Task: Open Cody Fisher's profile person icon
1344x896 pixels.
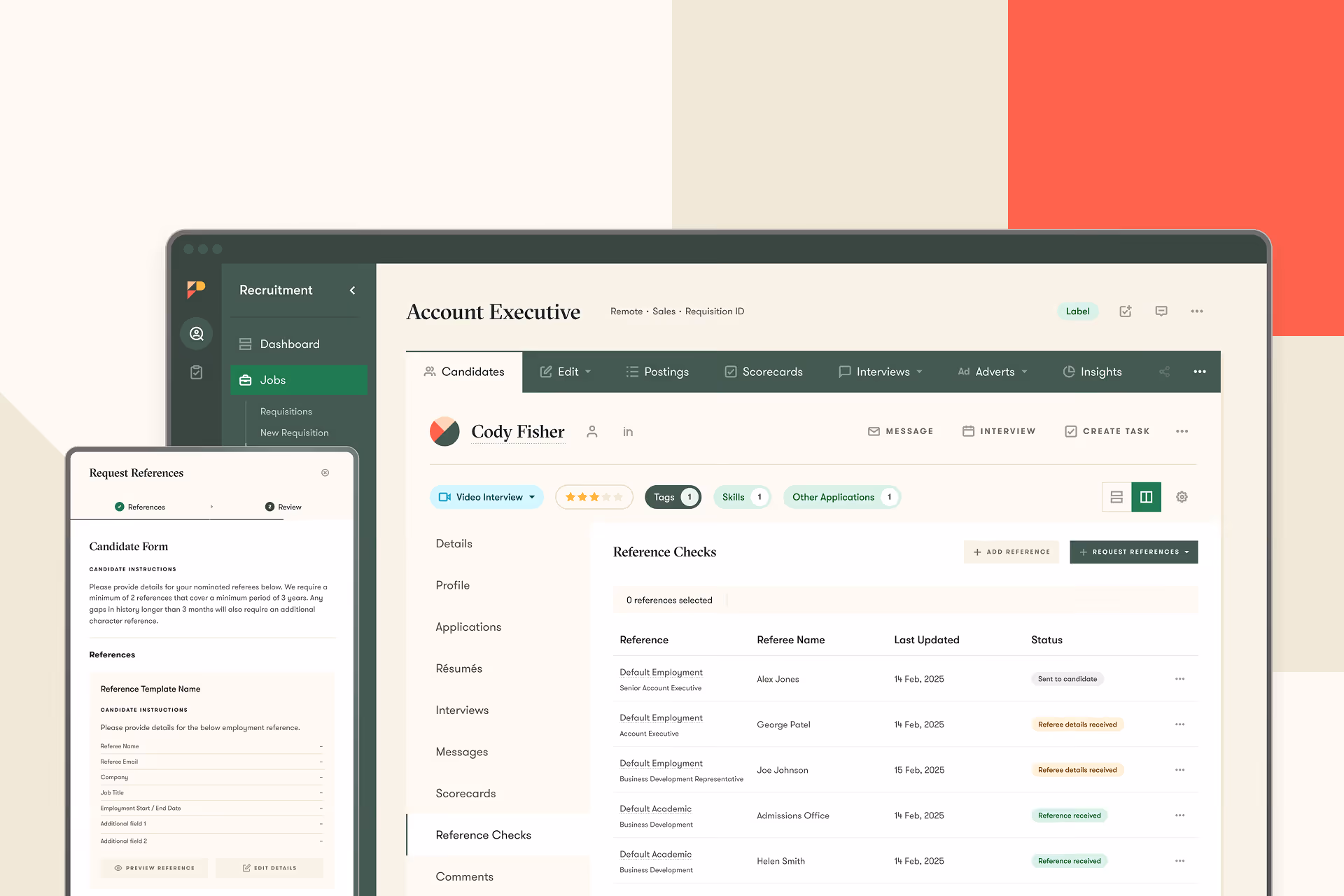Action: click(x=592, y=431)
